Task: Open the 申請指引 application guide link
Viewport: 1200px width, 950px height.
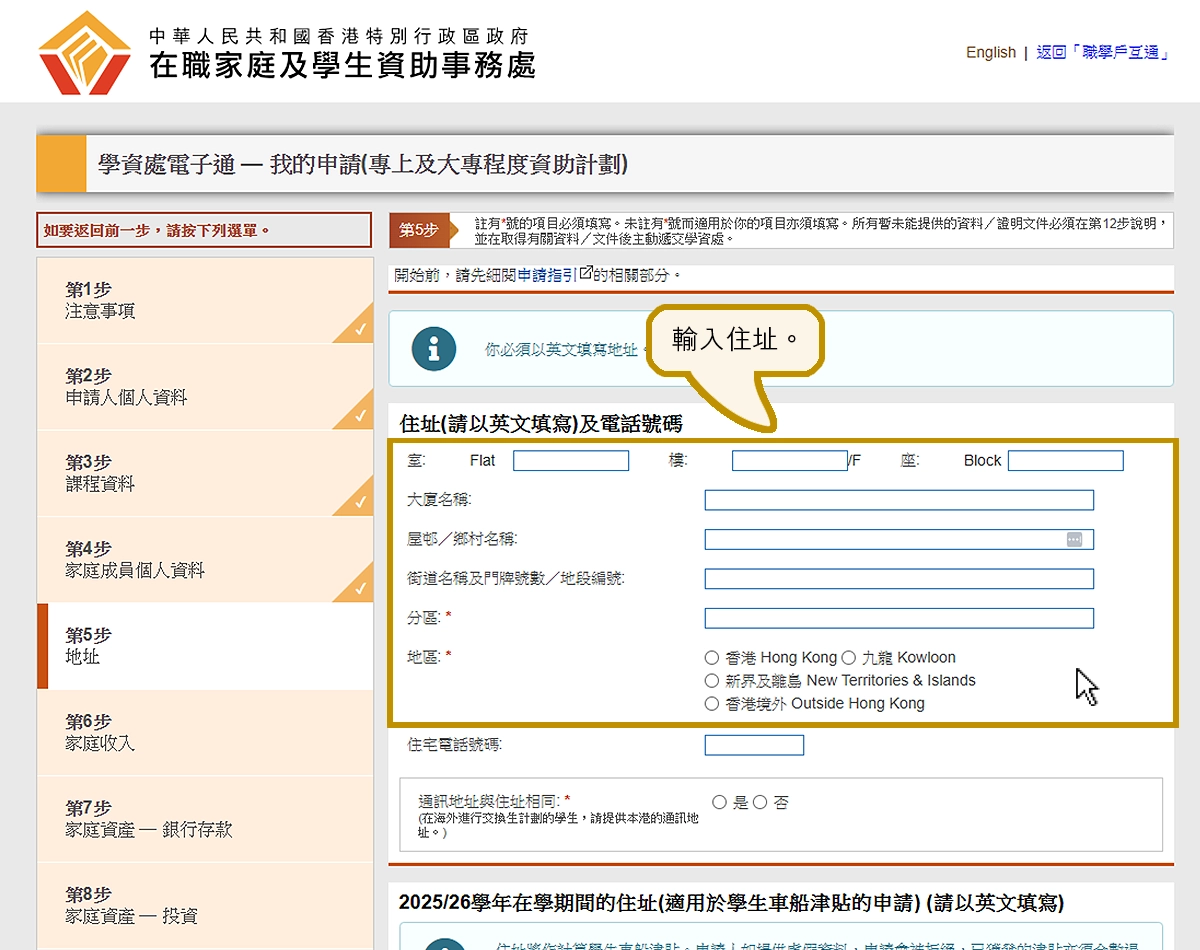Action: (x=547, y=275)
